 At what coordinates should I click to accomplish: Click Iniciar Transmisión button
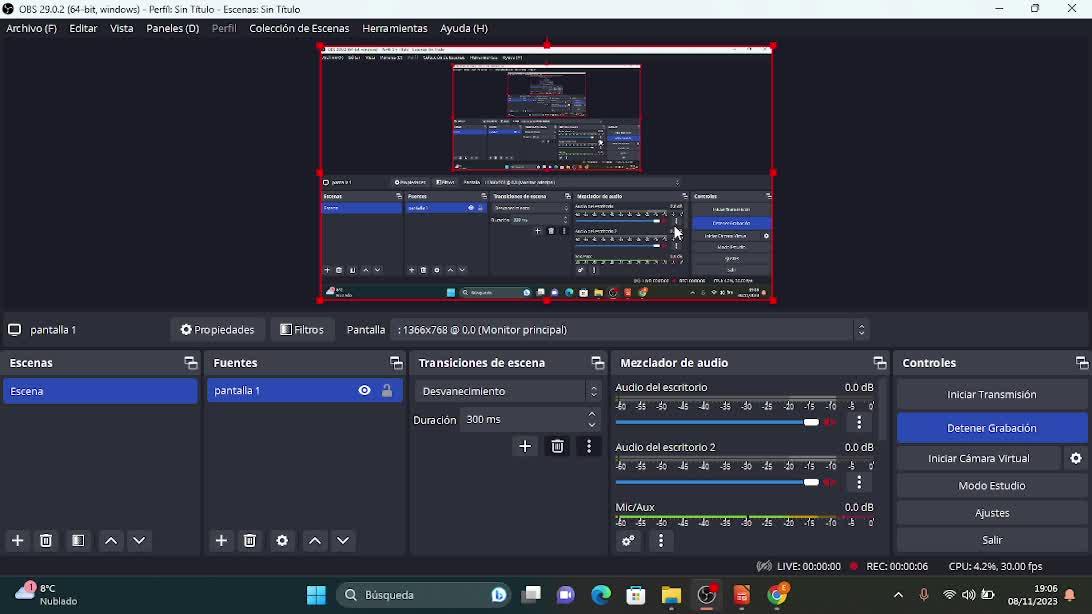pos(991,395)
